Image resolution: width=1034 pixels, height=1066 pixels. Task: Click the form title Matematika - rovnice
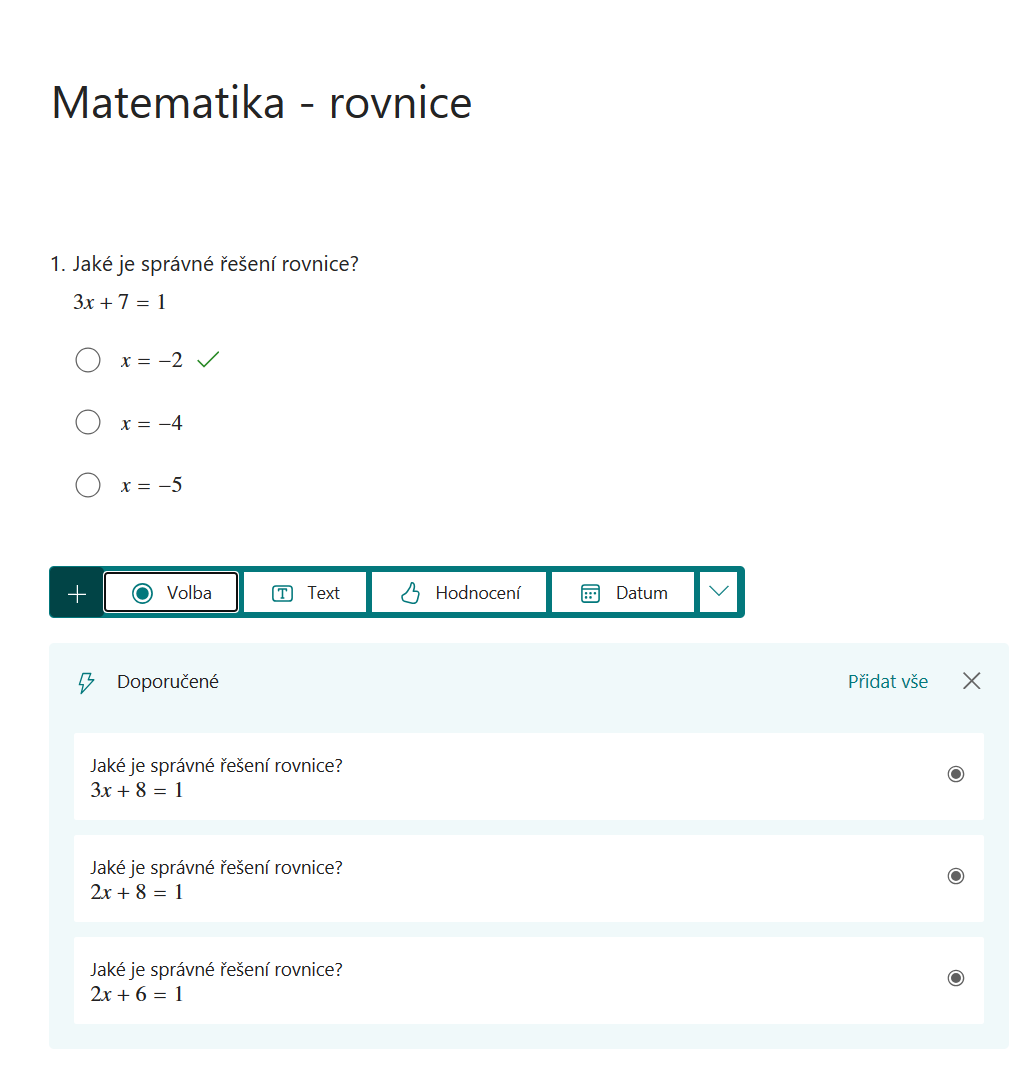point(262,103)
